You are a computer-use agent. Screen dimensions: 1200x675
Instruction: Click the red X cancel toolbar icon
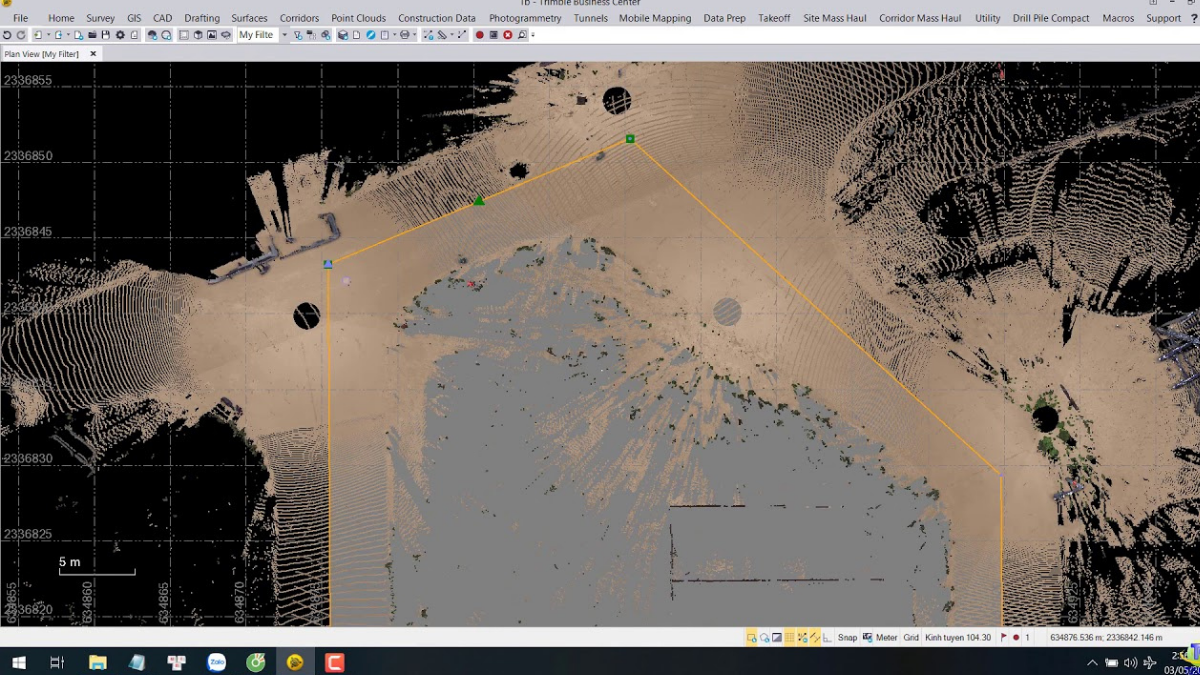click(x=507, y=35)
